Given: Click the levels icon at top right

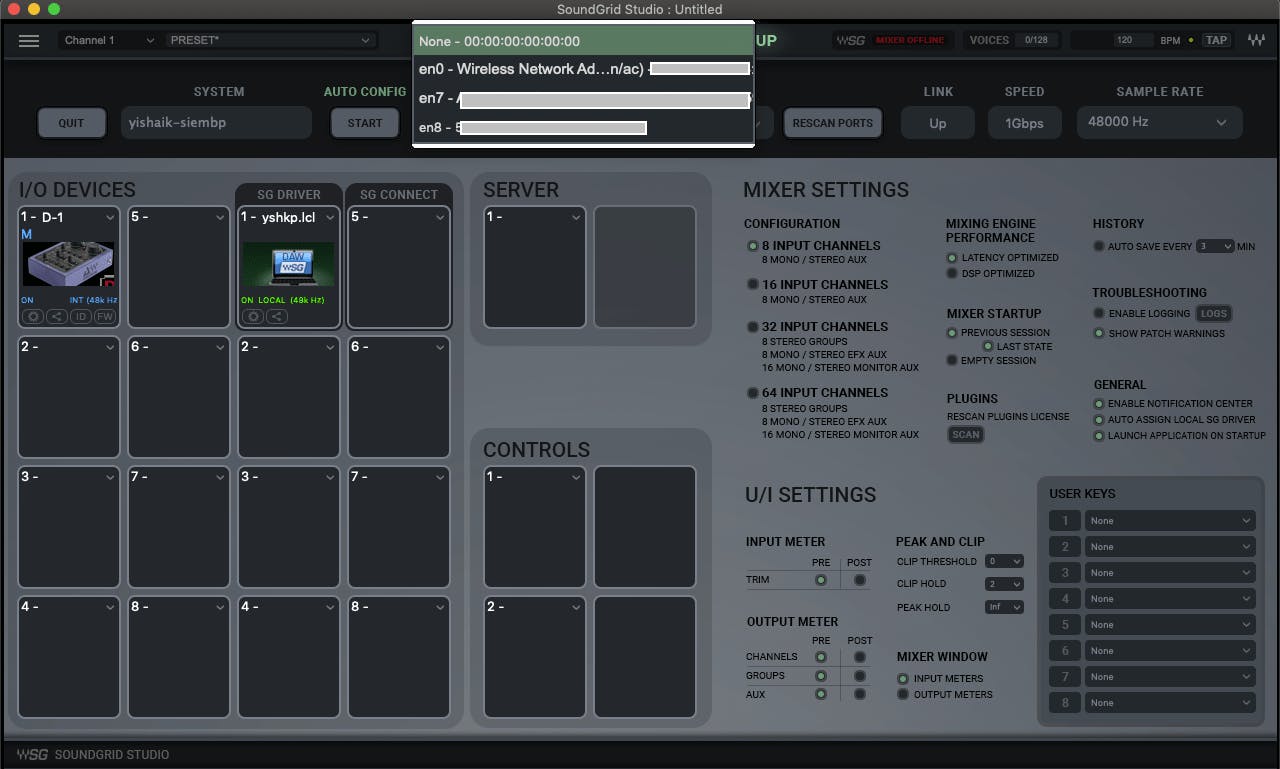Looking at the screenshot, I should pyautogui.click(x=1256, y=40).
